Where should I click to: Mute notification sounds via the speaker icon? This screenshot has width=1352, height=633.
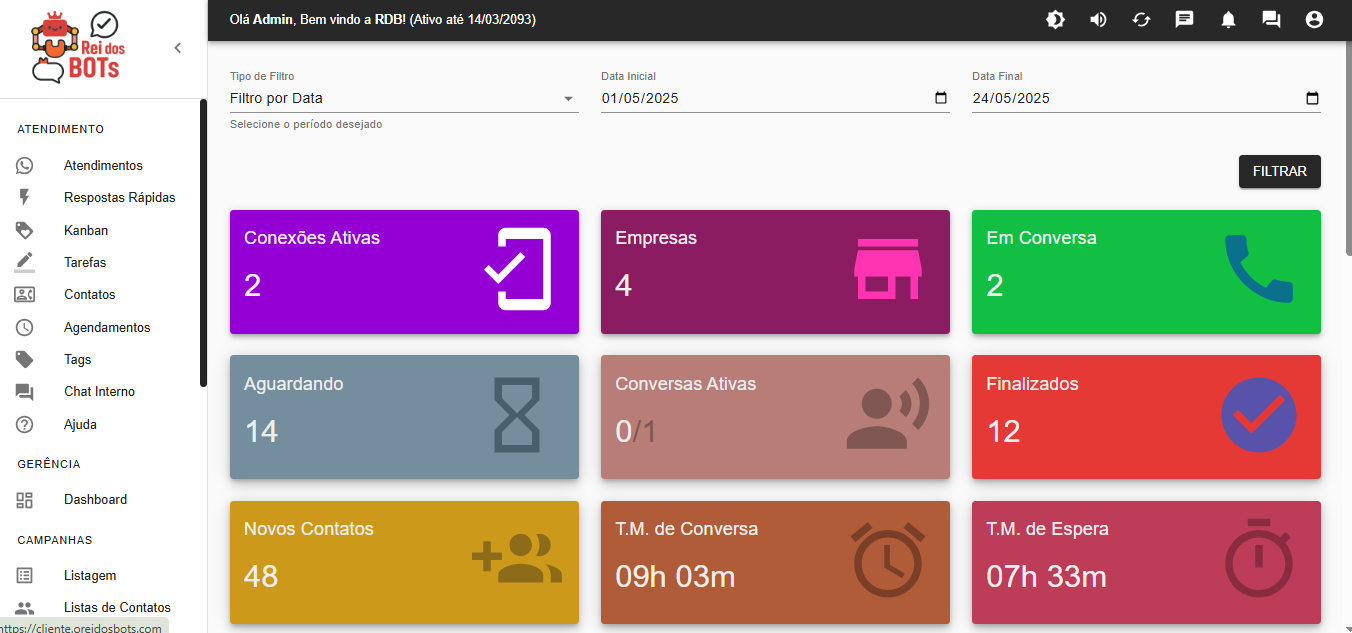[x=1098, y=19]
